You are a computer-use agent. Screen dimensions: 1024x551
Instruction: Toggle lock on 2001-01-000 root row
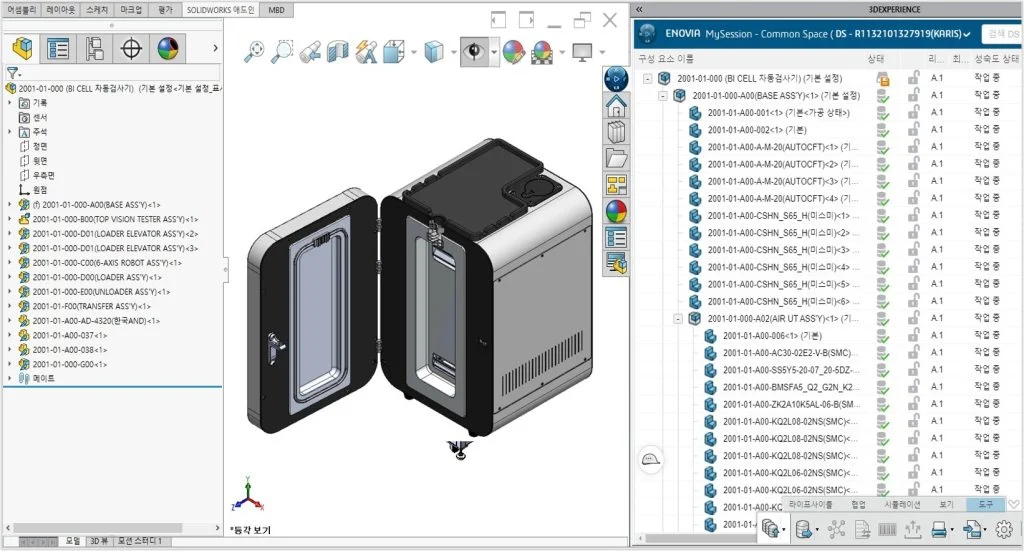[x=912, y=78]
